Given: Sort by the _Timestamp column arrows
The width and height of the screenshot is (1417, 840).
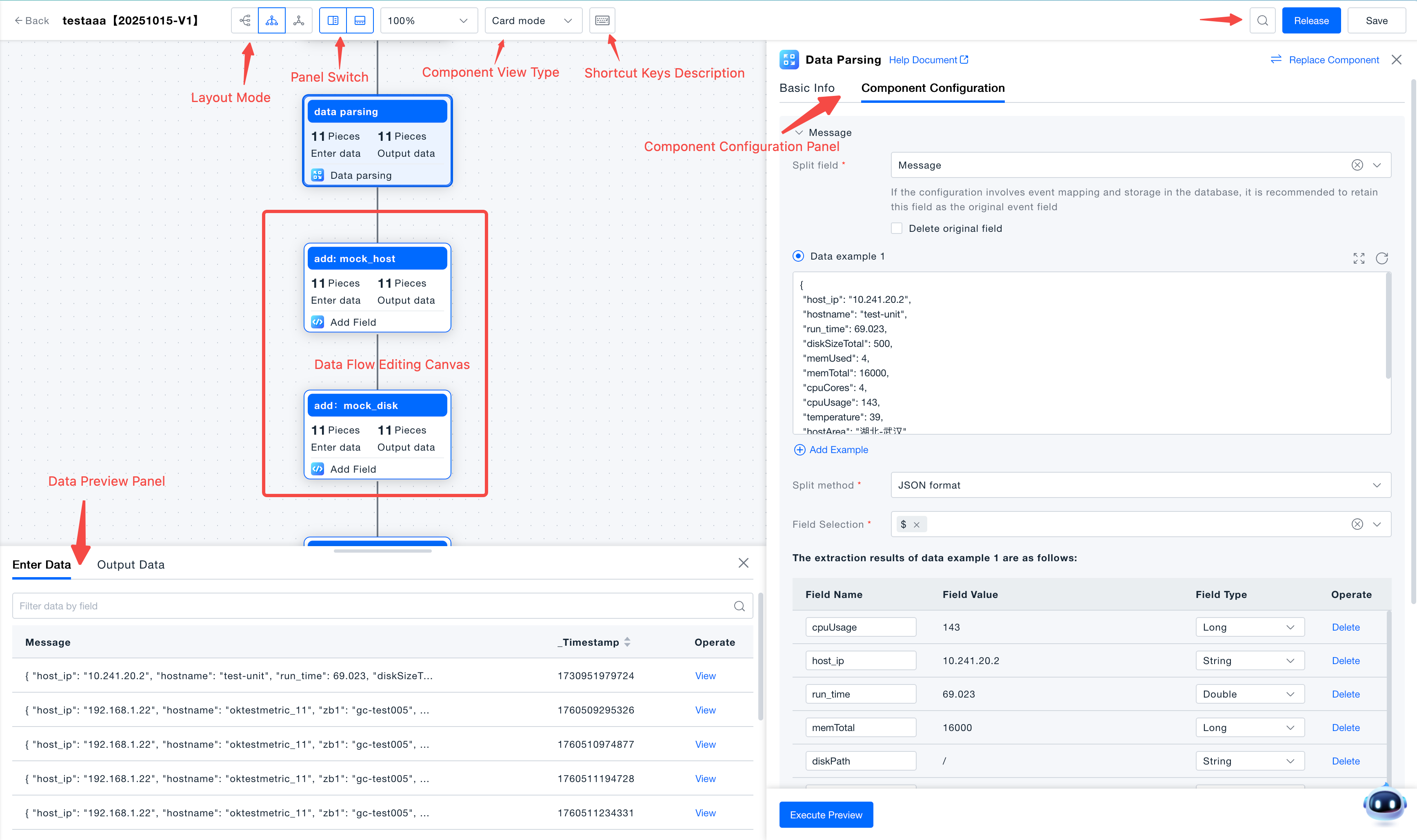Looking at the screenshot, I should click(627, 642).
